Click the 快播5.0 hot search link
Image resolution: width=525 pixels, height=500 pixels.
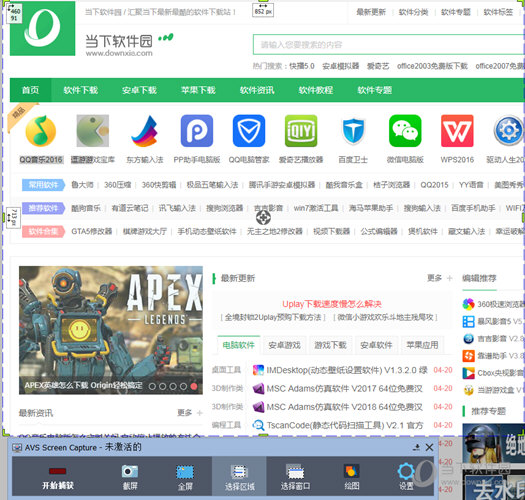tap(302, 66)
